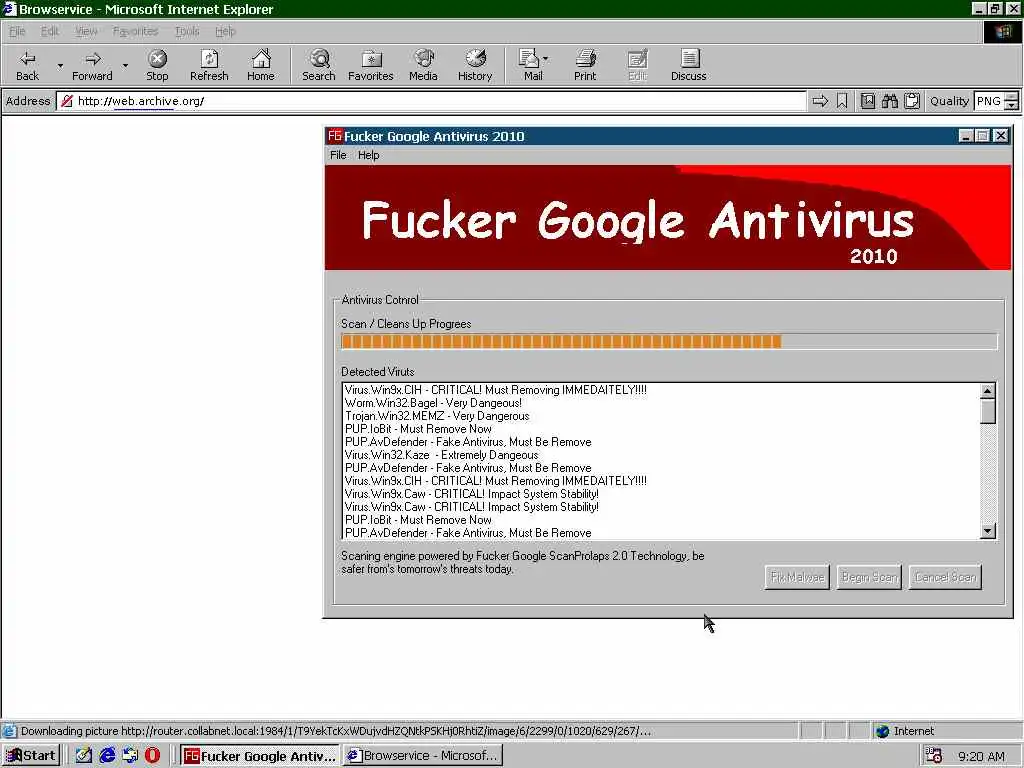Launch Opera from quick launch
The height and width of the screenshot is (768, 1024).
pos(152,756)
